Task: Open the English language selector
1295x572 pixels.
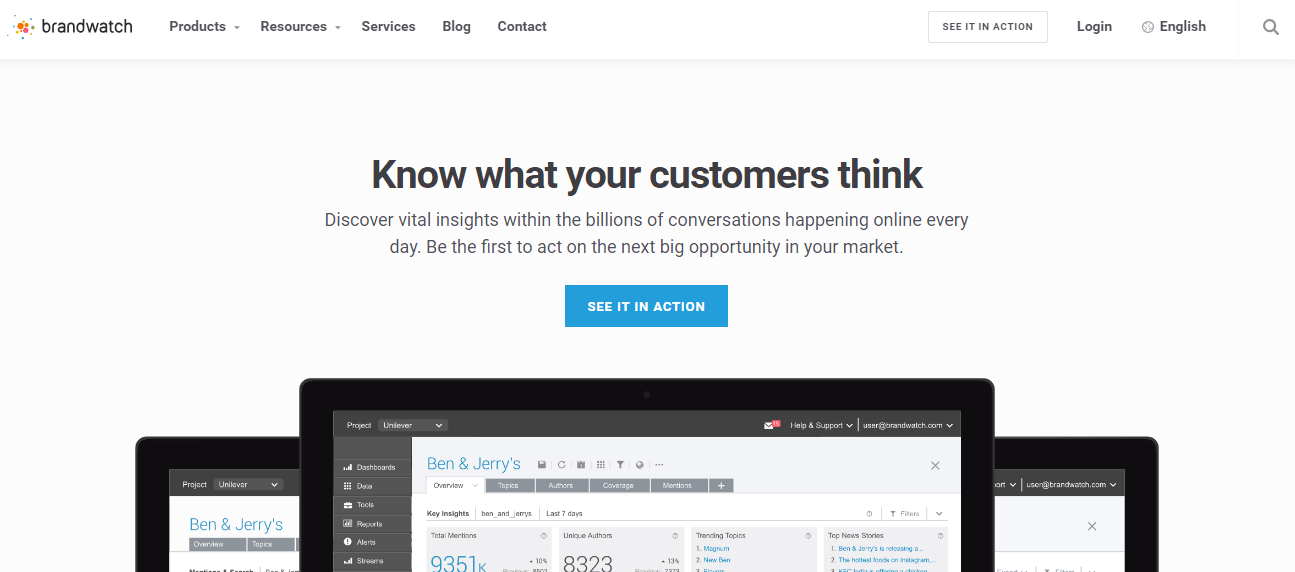Action: pyautogui.click(x=1174, y=27)
